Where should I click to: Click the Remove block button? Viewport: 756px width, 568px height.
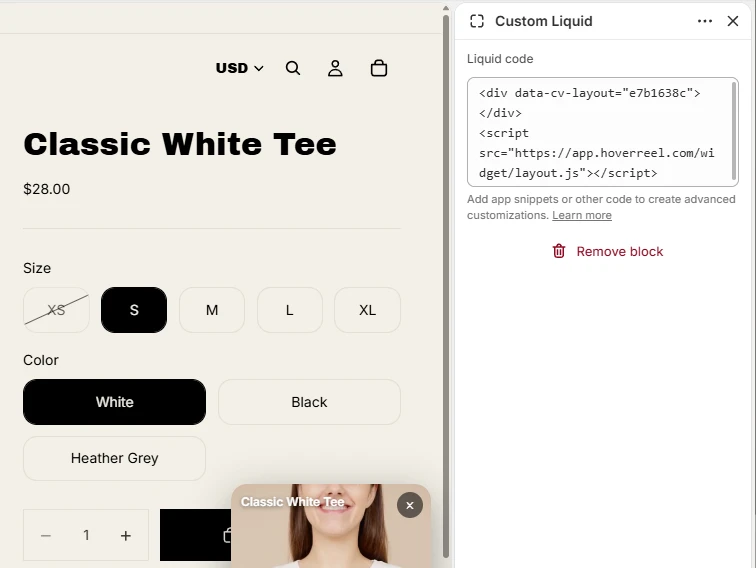[x=608, y=251]
